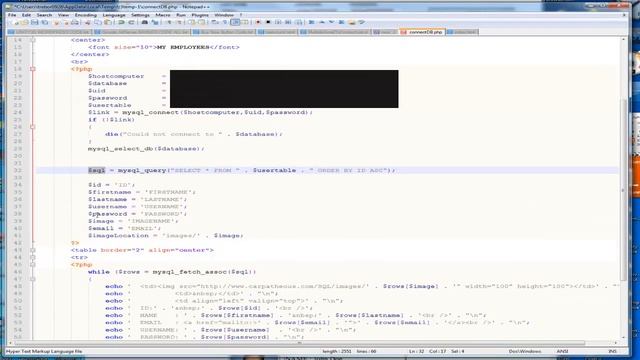Click the Save toolbar icon
Image resolution: width=640 pixels, height=360 pixels.
(35, 22)
